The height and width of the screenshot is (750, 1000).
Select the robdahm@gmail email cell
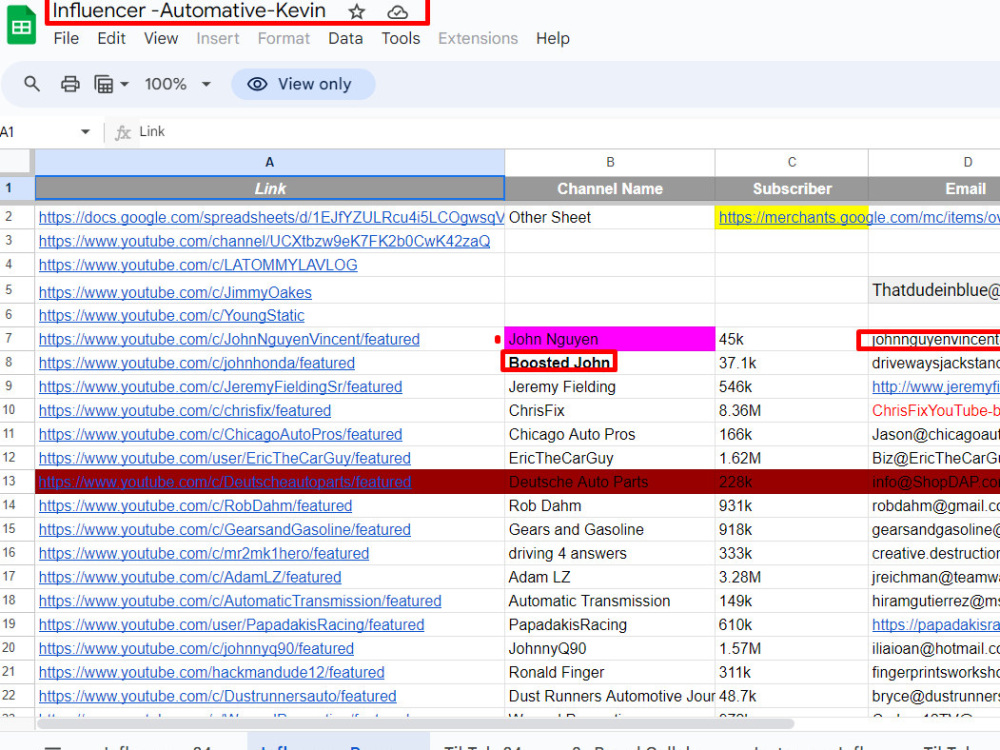934,506
